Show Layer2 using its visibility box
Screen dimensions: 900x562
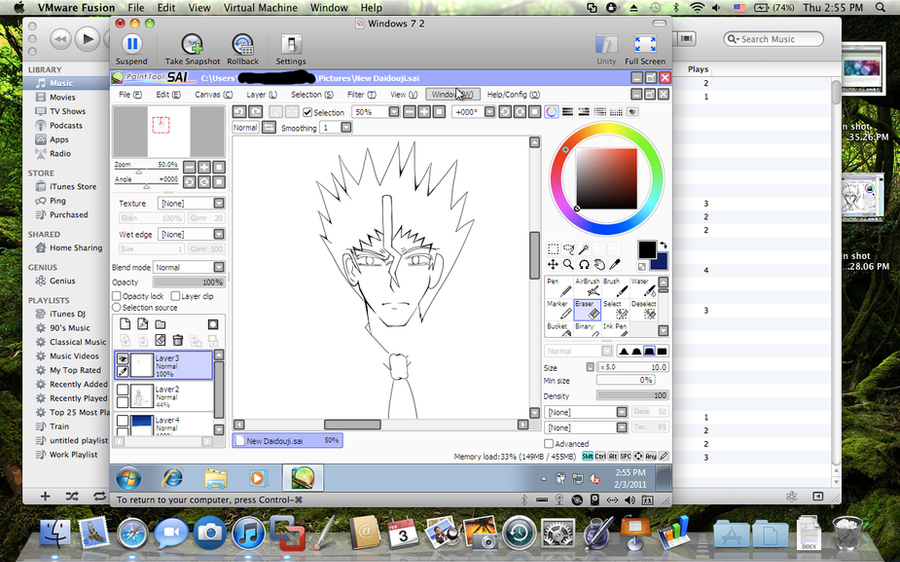(x=122, y=390)
